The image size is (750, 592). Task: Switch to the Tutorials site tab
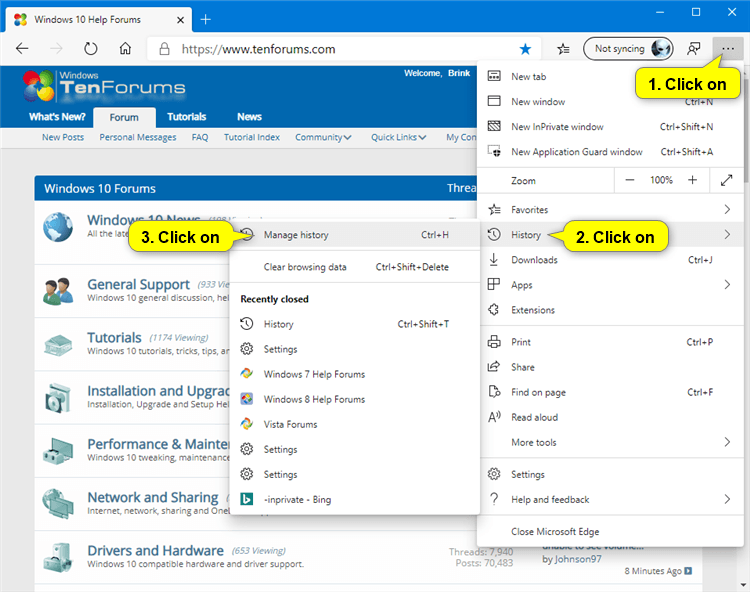187,117
